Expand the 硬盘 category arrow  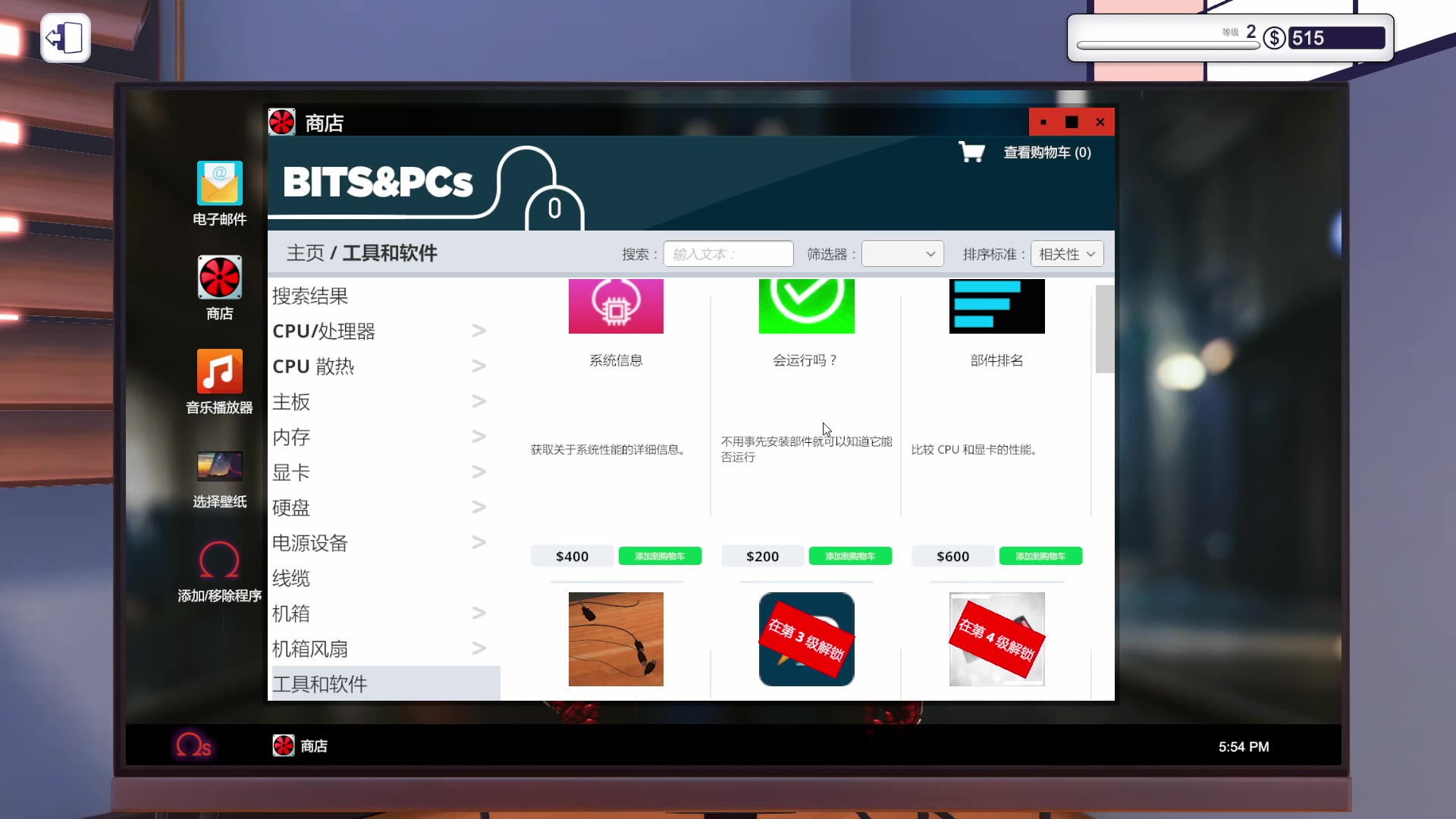(479, 507)
